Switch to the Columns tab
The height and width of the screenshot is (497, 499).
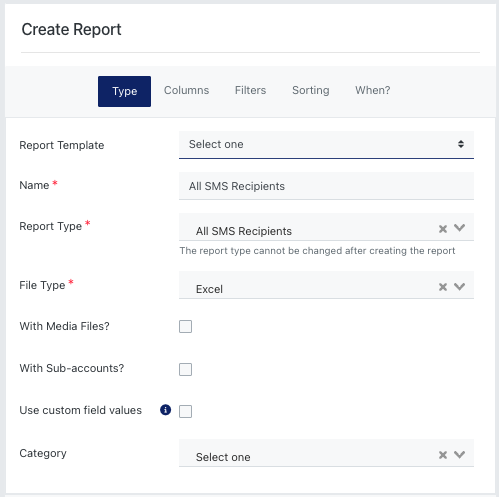186,90
